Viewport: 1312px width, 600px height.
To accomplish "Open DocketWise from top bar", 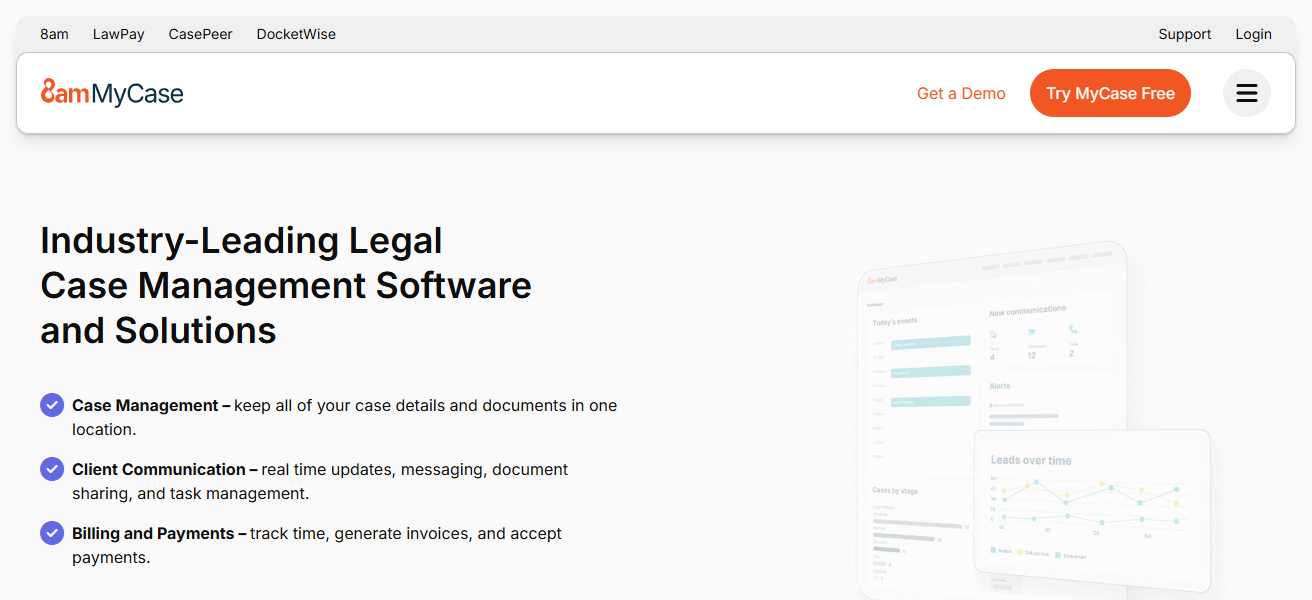I will (x=296, y=34).
